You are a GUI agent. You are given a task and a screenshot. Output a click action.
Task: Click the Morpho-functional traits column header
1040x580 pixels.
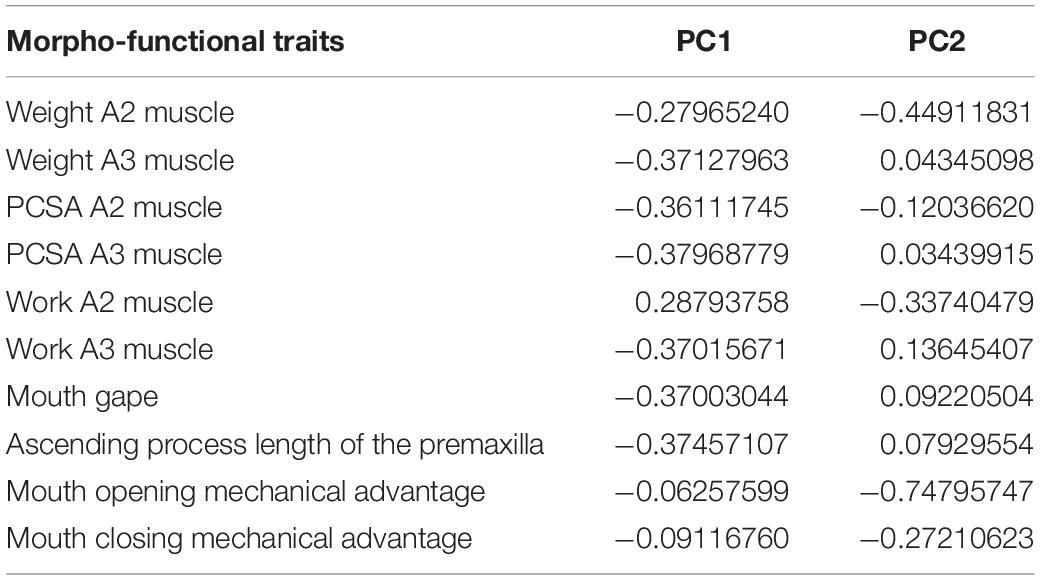click(x=175, y=42)
